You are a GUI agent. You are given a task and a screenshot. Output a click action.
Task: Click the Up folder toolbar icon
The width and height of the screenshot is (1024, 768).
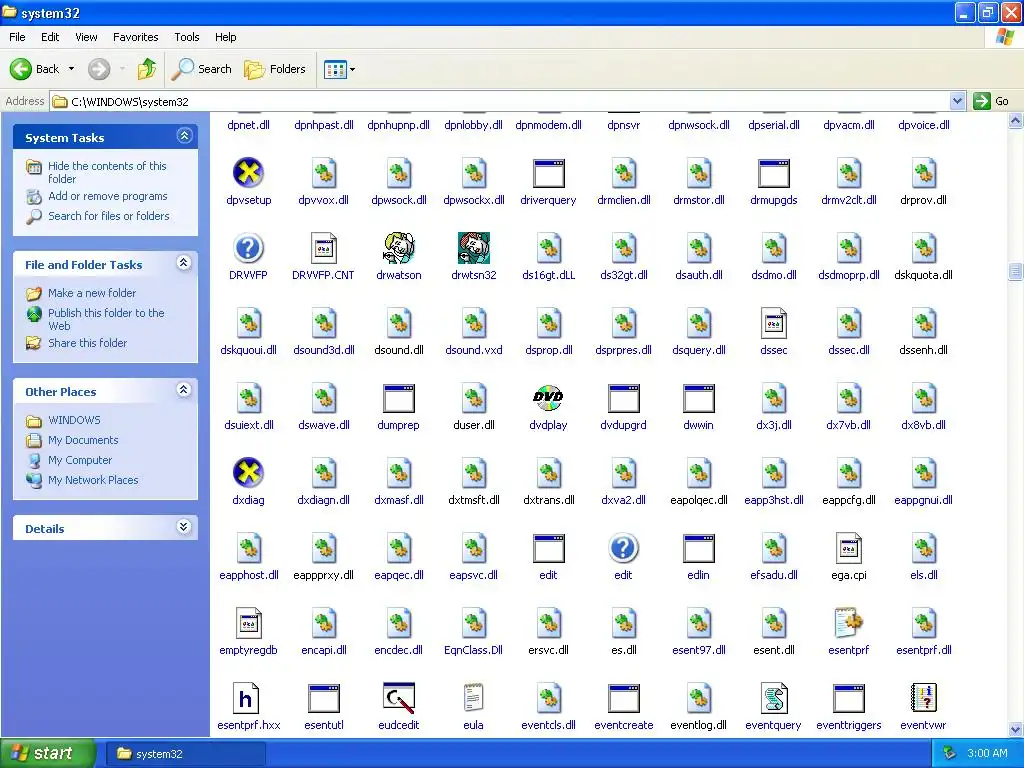pyautogui.click(x=147, y=69)
